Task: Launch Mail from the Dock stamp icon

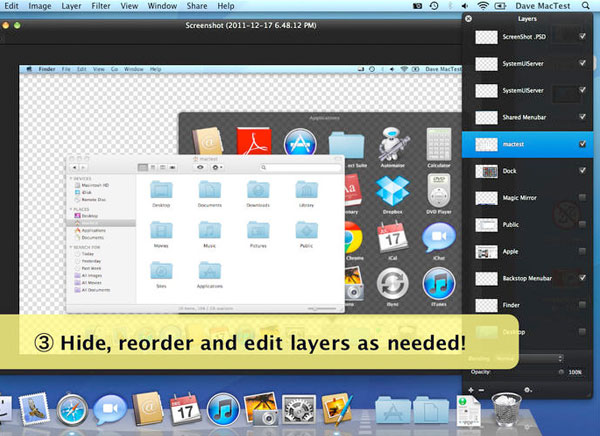Action: (34, 409)
